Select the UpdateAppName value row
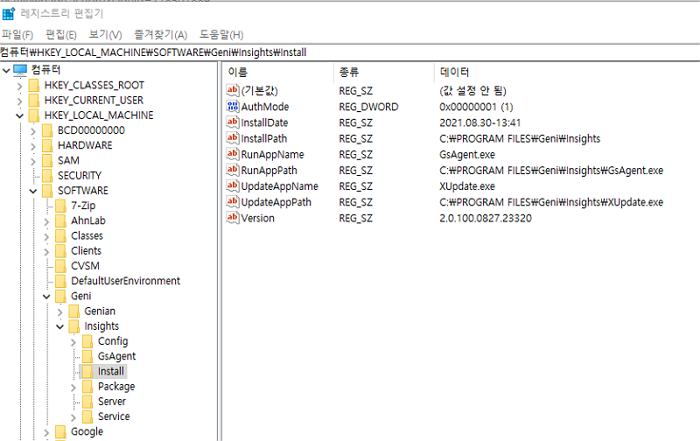 click(x=279, y=187)
